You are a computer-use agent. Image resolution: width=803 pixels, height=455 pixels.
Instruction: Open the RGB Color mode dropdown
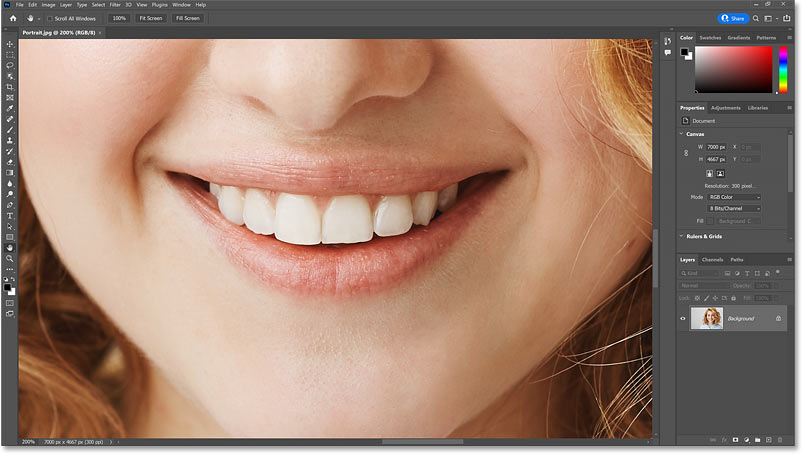[x=734, y=197]
